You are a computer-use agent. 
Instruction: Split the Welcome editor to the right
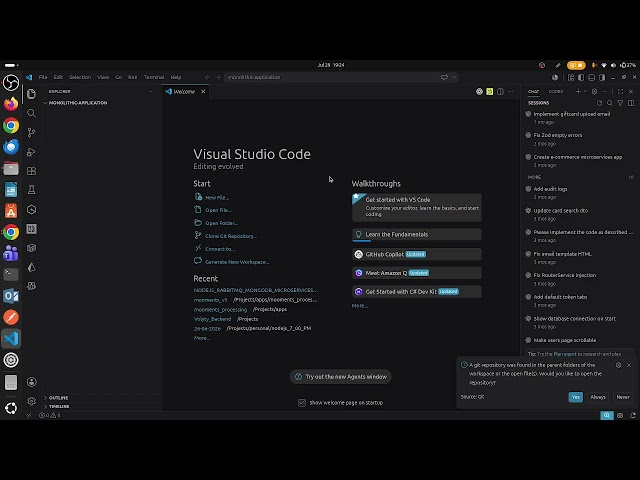pos(500,91)
